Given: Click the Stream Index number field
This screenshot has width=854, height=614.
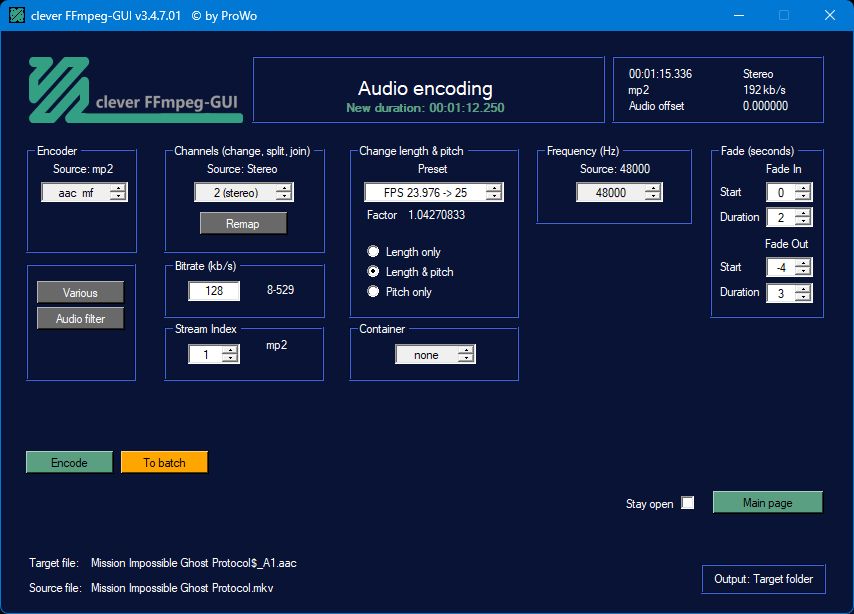Looking at the screenshot, I should coord(206,355).
